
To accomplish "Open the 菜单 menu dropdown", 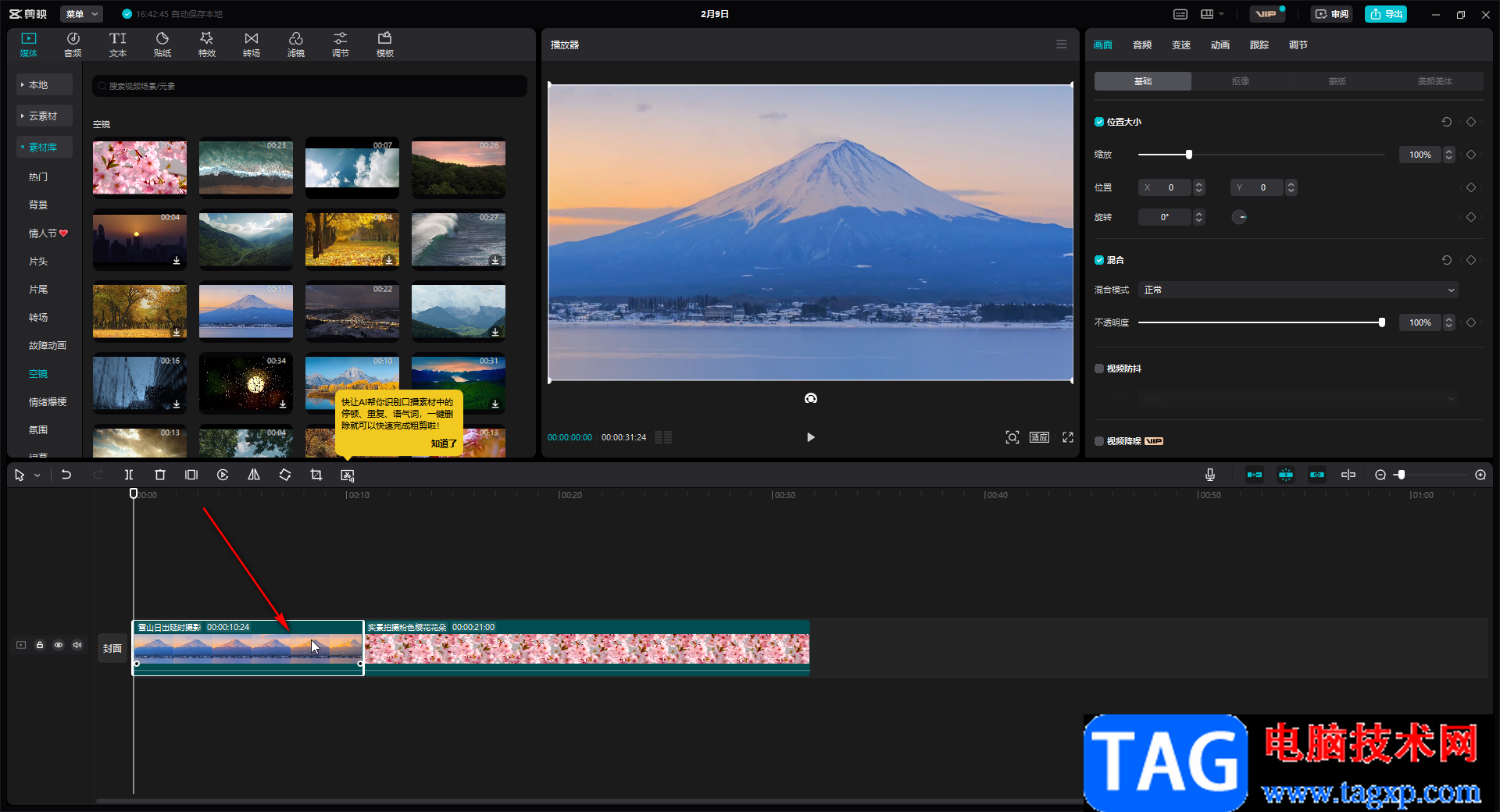I will point(81,14).
